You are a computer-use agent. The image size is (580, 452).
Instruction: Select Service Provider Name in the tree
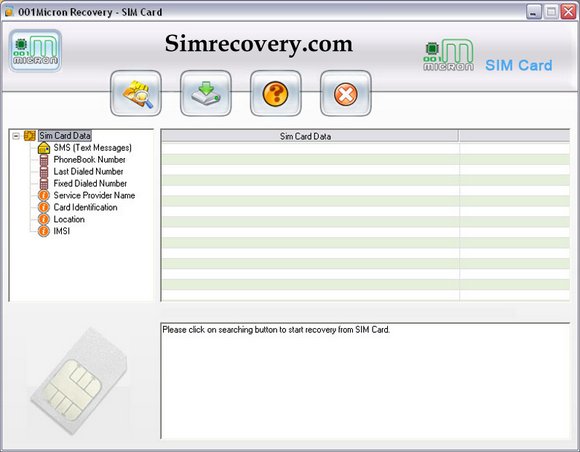point(94,195)
